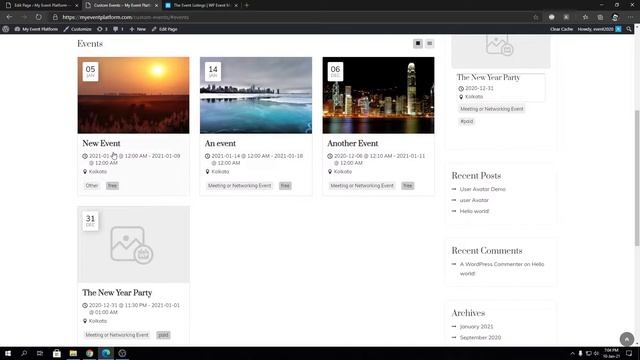Open The New Year Party card title
Viewport: 640px width, 360px height.
pyautogui.click(x=117, y=293)
